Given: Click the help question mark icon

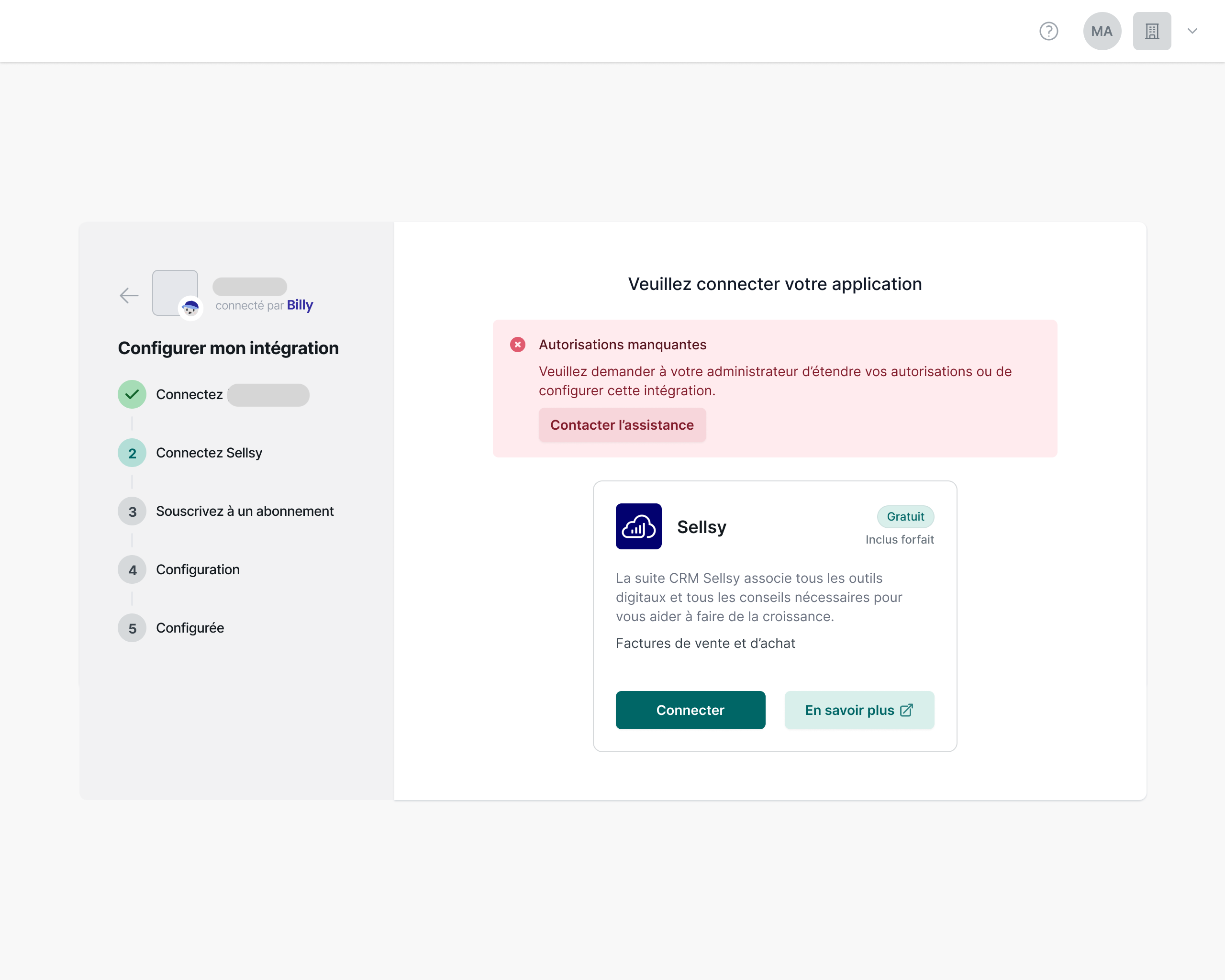Looking at the screenshot, I should point(1048,31).
